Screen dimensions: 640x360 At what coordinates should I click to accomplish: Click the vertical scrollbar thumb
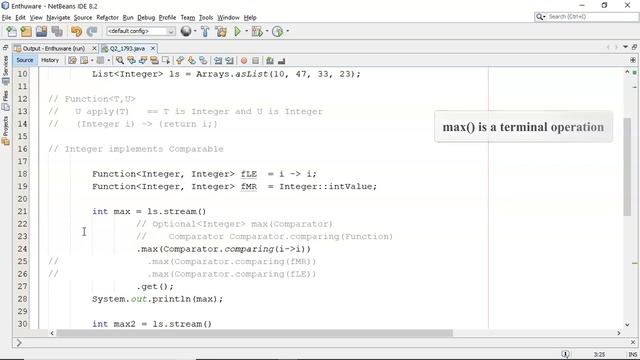[627, 167]
